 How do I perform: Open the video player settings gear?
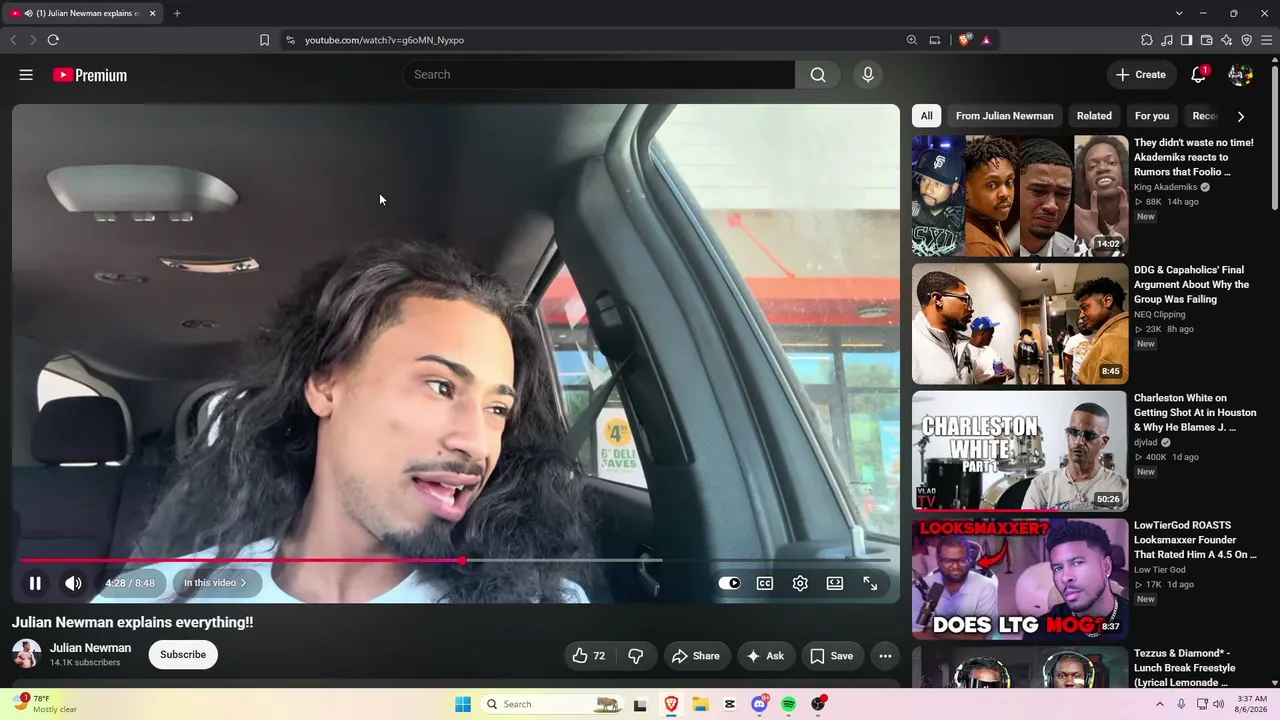[x=800, y=583]
